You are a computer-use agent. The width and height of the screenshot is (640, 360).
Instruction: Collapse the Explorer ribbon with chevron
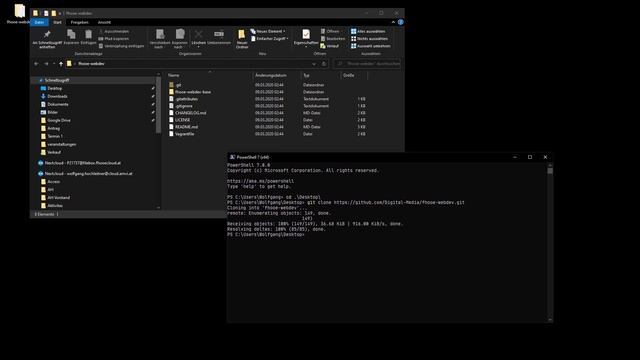[x=393, y=22]
